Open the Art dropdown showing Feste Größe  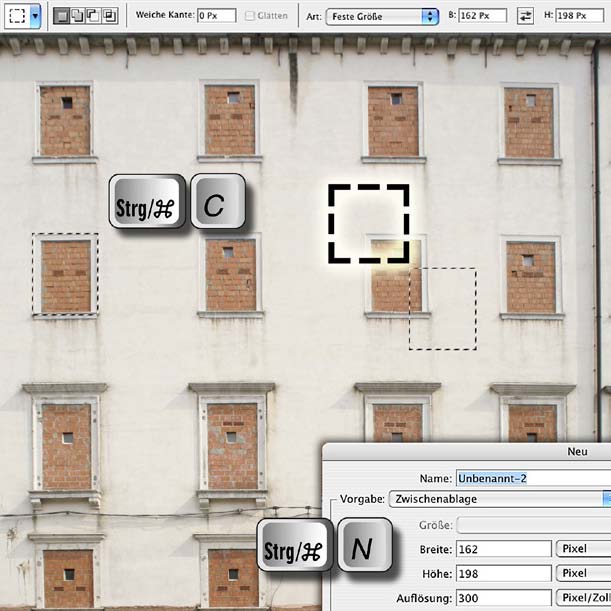(x=383, y=16)
